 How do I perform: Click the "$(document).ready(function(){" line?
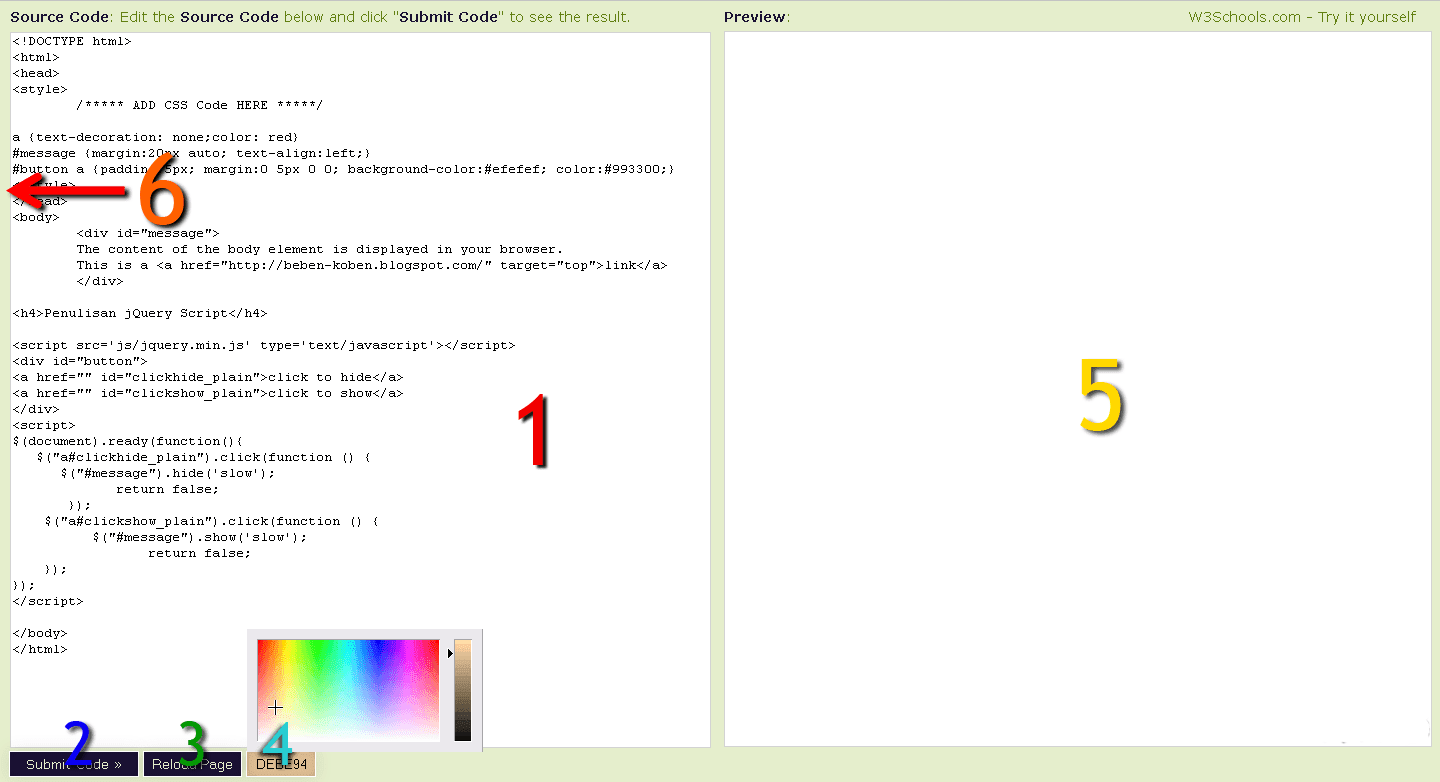point(128,441)
